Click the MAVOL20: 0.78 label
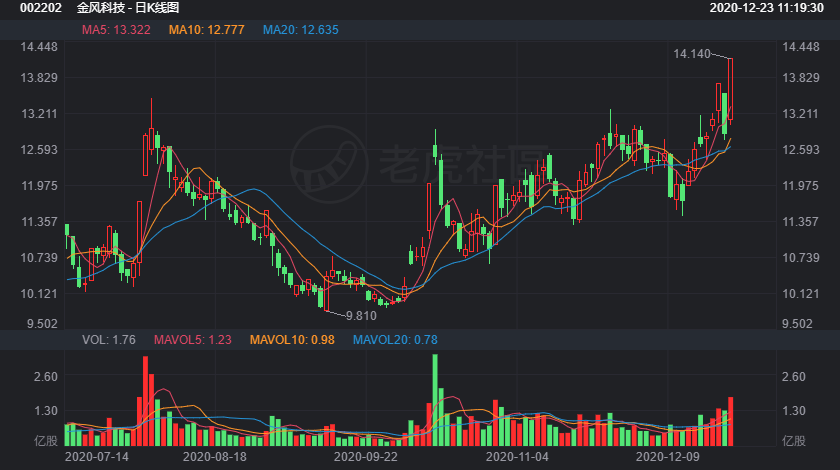 395,340
